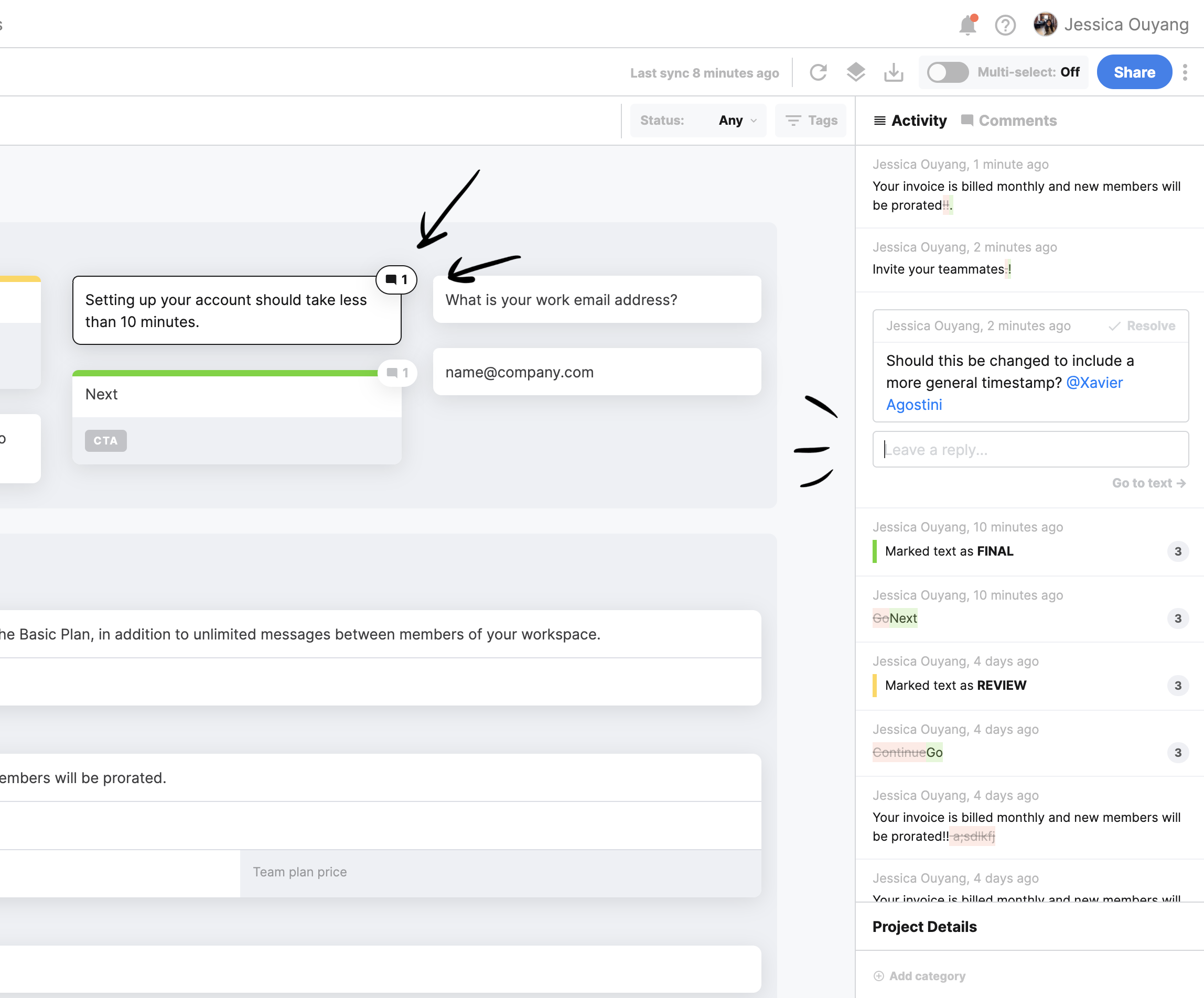Open the Tags filter

tap(811, 121)
